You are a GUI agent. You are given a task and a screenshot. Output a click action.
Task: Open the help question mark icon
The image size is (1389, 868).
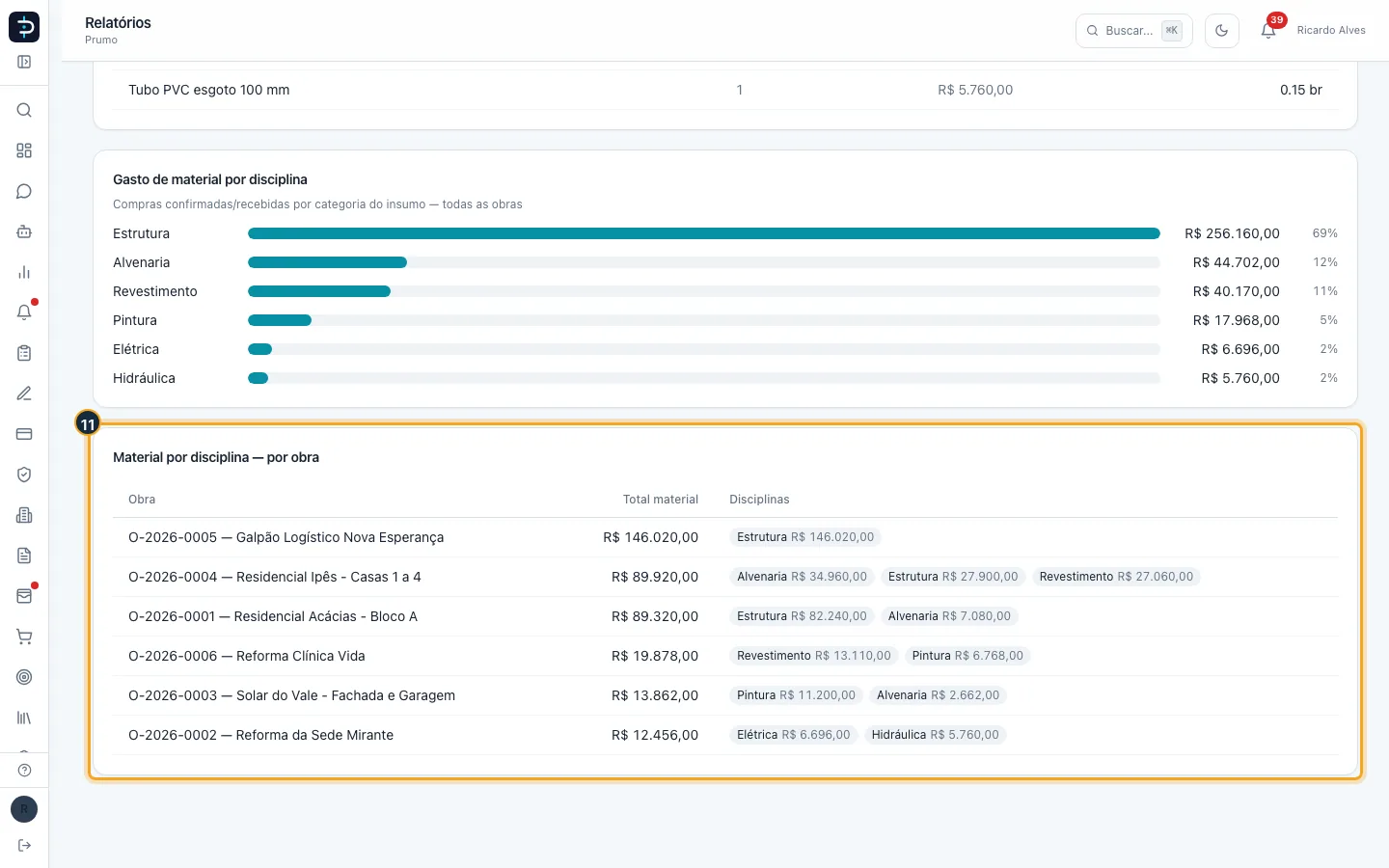(x=24, y=770)
